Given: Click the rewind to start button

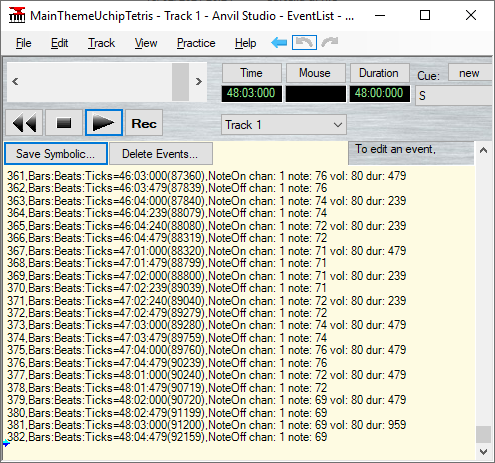Looking at the screenshot, I should point(24,123).
